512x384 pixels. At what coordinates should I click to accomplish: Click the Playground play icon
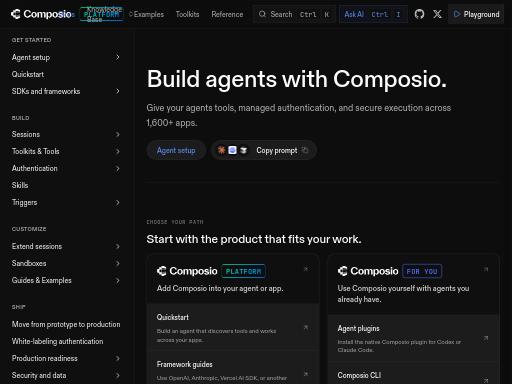point(457,14)
